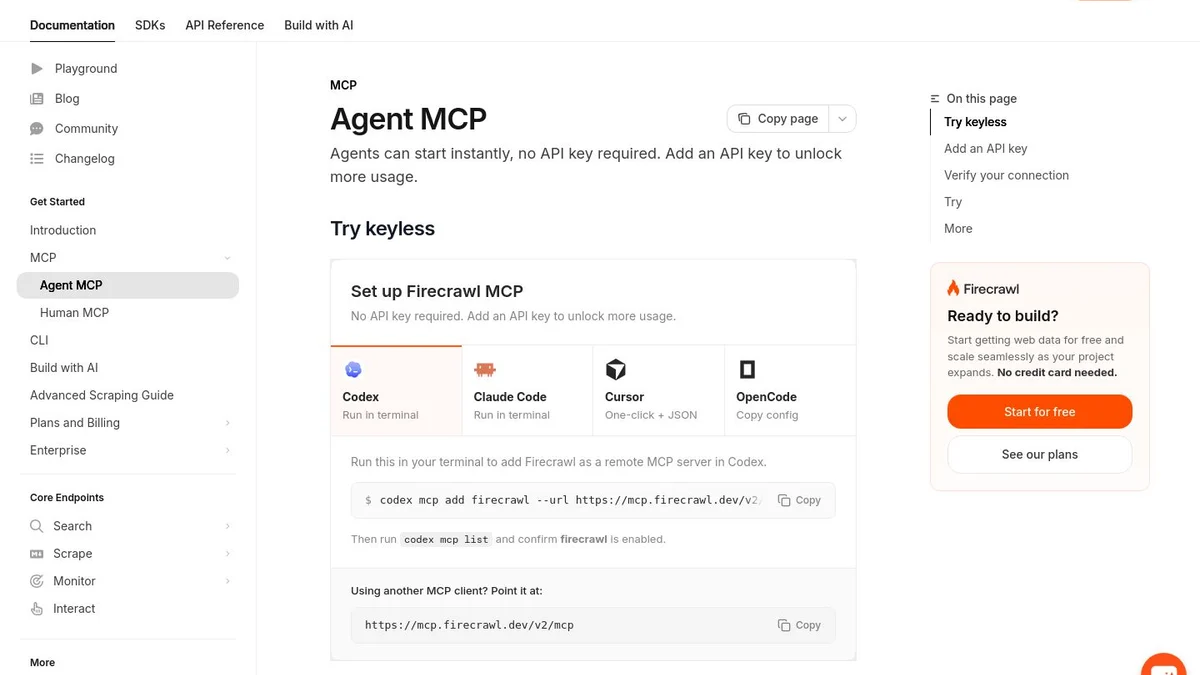Open the Build with AI top tab
This screenshot has width=1200, height=675.
[318, 25]
